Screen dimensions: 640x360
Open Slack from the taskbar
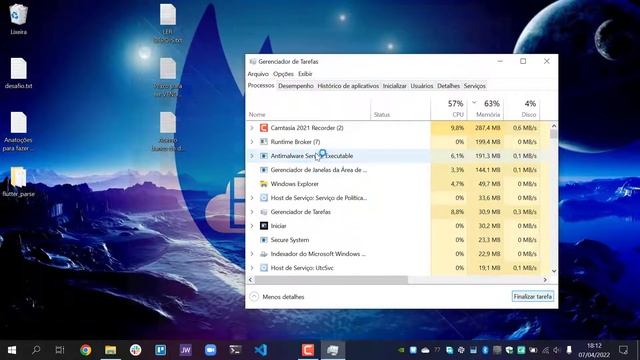tap(136, 350)
